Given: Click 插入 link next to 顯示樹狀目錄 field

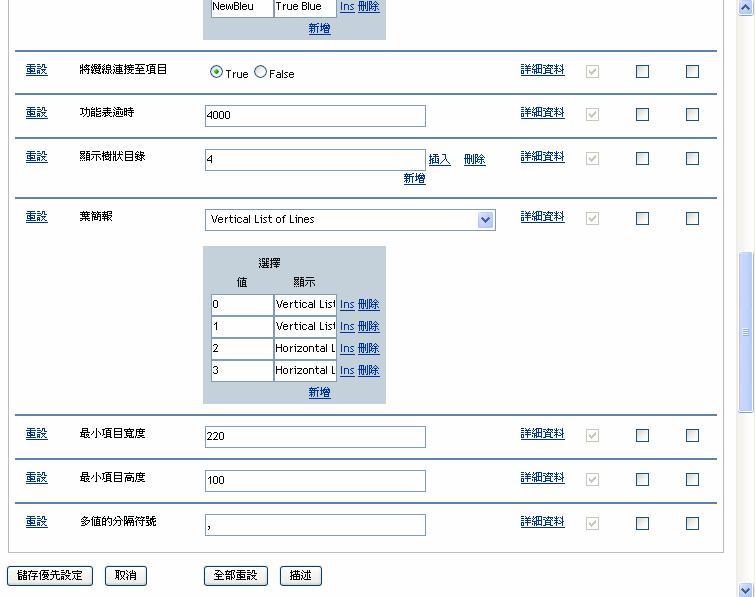Looking at the screenshot, I should pos(440,159).
